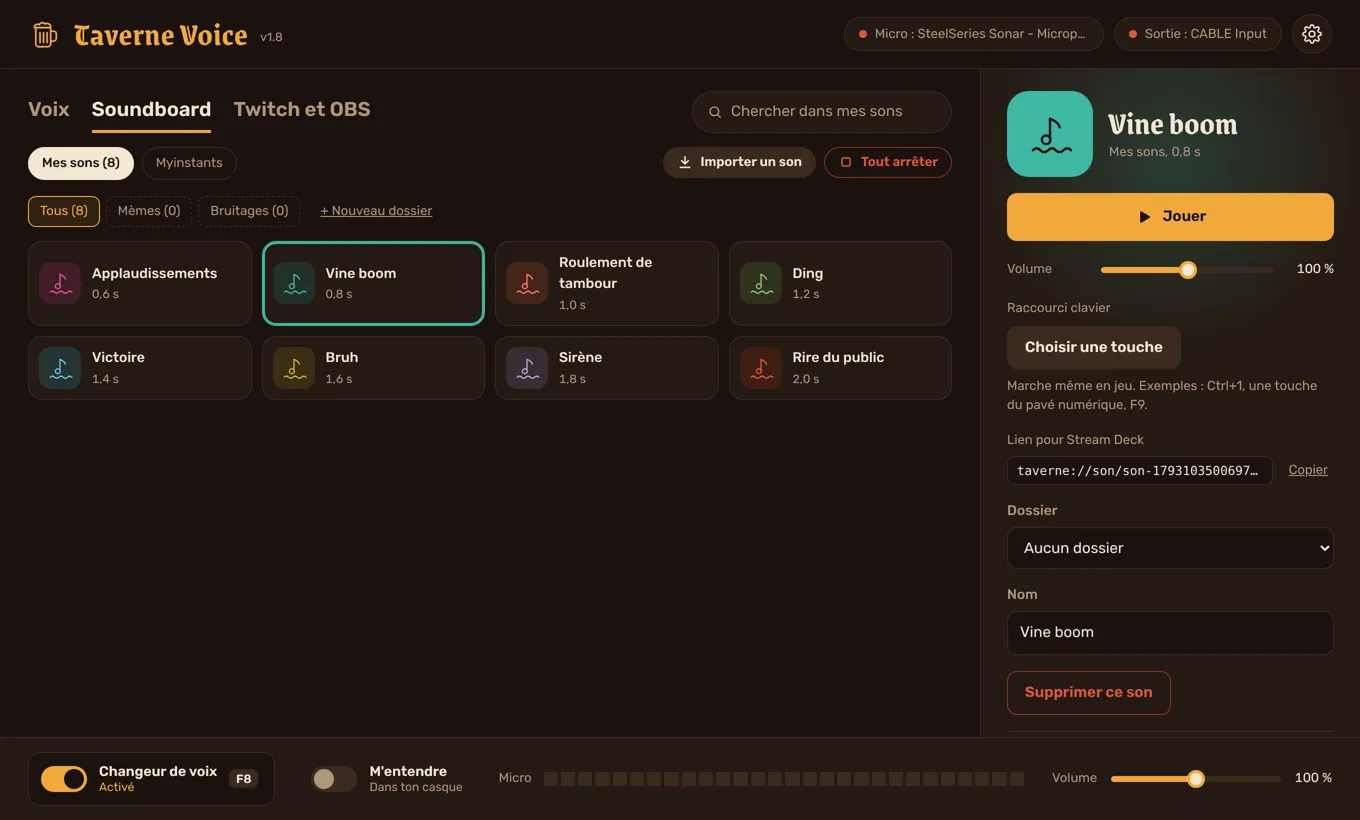Viewport: 1360px width, 820px height.
Task: Filter sounds by Tous (8)
Action: click(x=64, y=211)
